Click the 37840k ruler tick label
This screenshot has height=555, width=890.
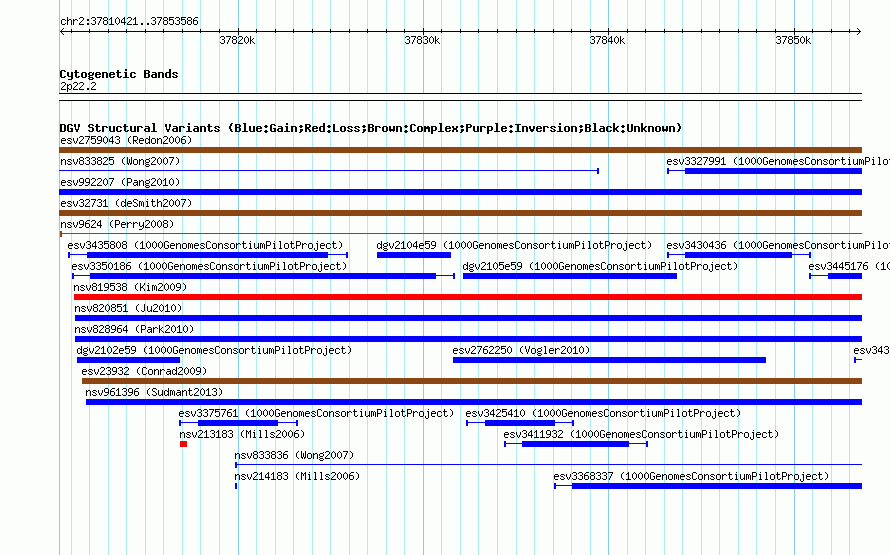[x=607, y=40]
